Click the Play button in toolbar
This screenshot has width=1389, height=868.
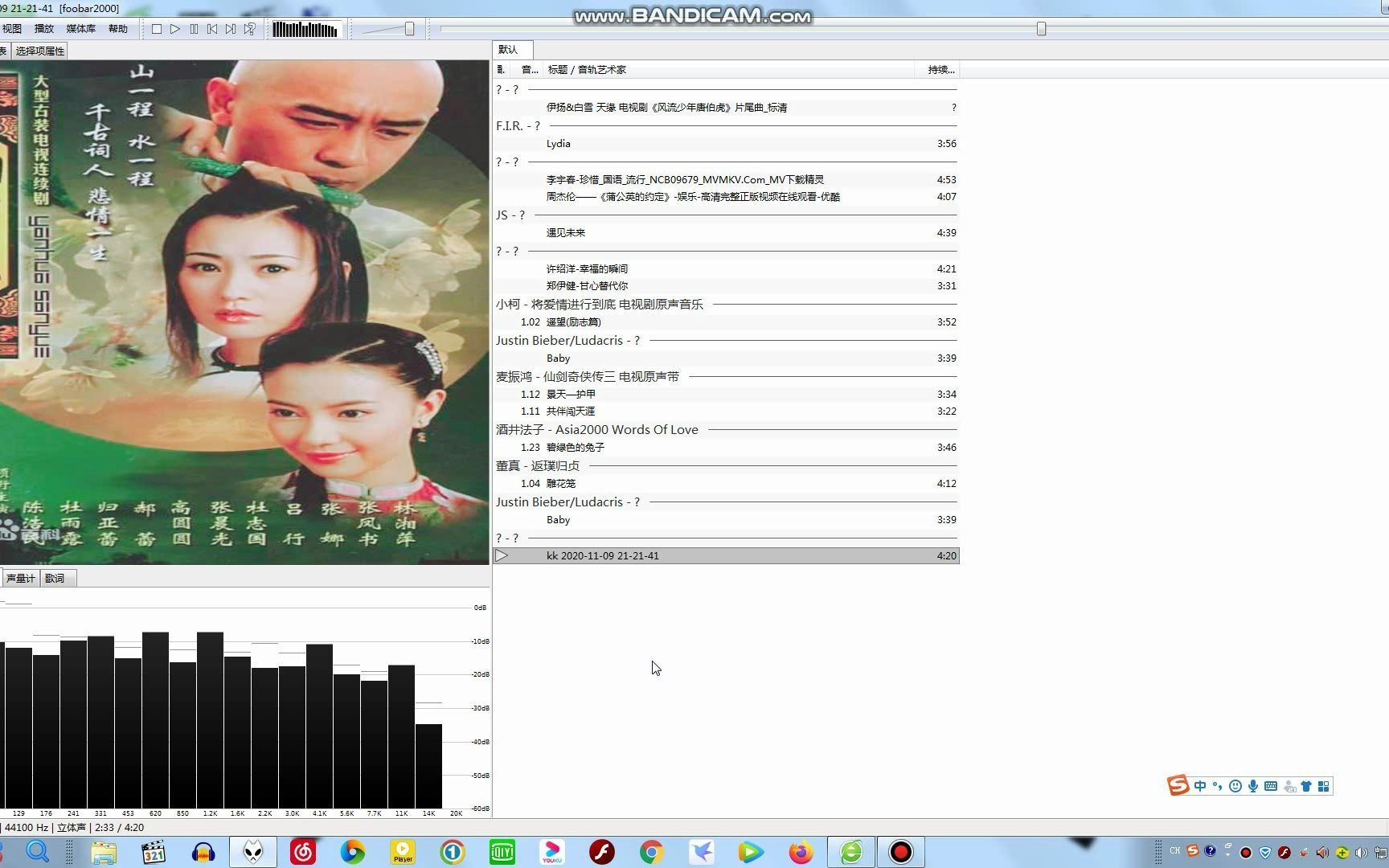[x=175, y=29]
